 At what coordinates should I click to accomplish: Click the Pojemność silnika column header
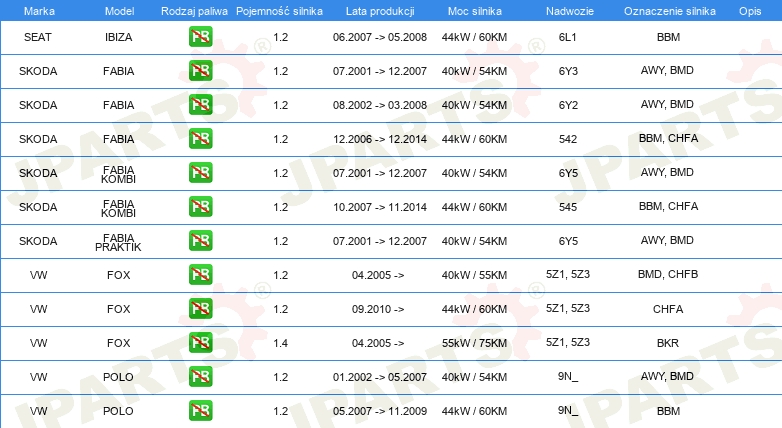point(279,11)
